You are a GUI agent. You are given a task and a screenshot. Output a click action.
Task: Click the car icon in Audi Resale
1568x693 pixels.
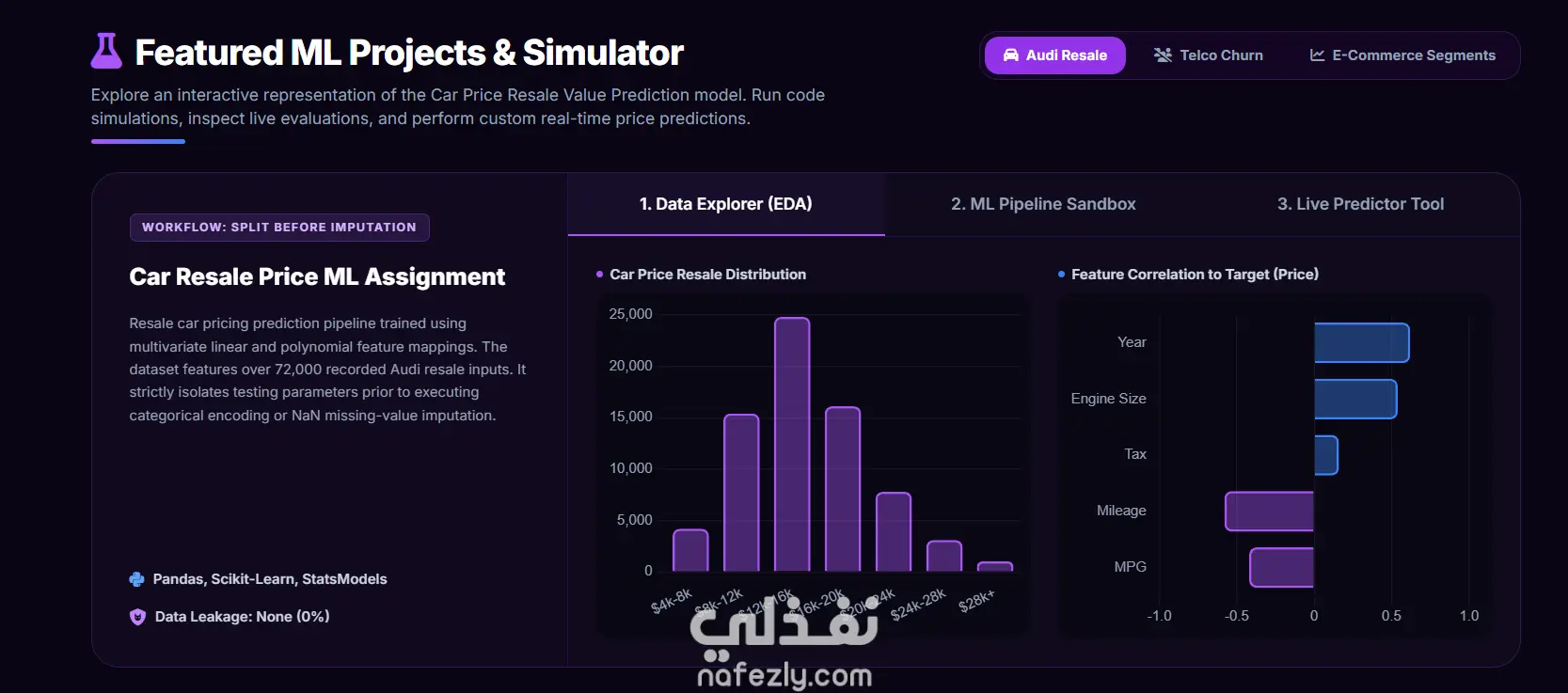1011,55
